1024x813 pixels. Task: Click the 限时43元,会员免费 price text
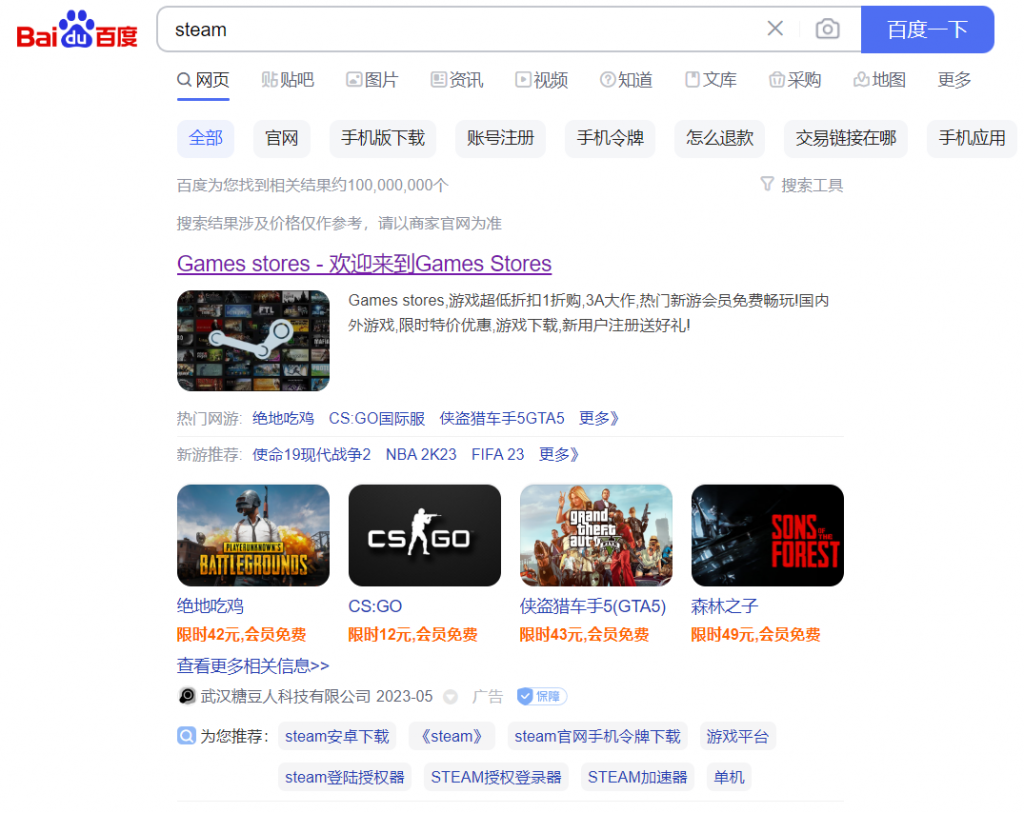click(x=584, y=635)
